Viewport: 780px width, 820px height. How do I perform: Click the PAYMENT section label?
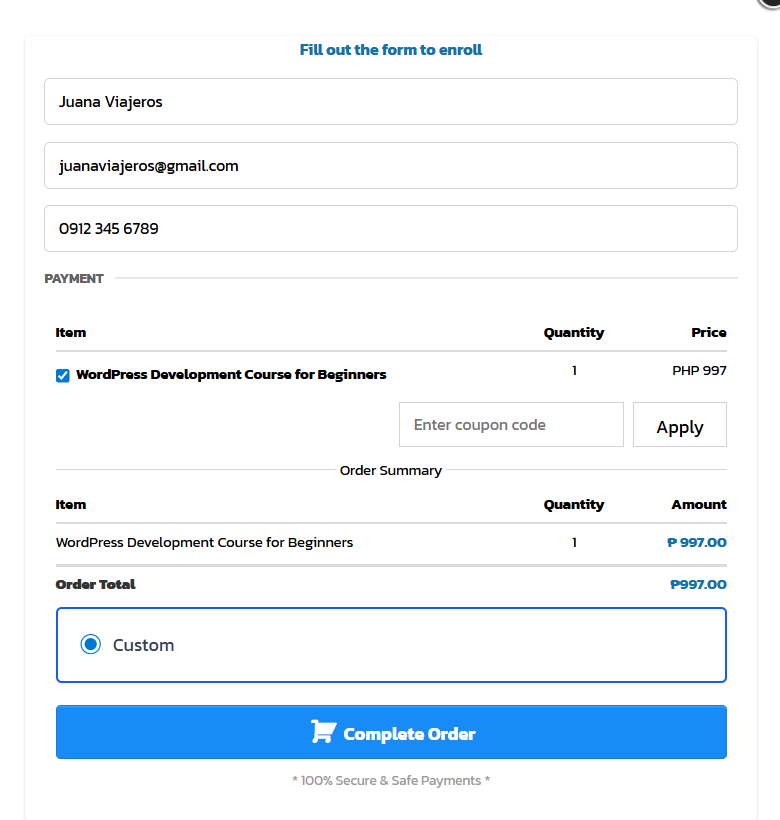tap(74, 279)
